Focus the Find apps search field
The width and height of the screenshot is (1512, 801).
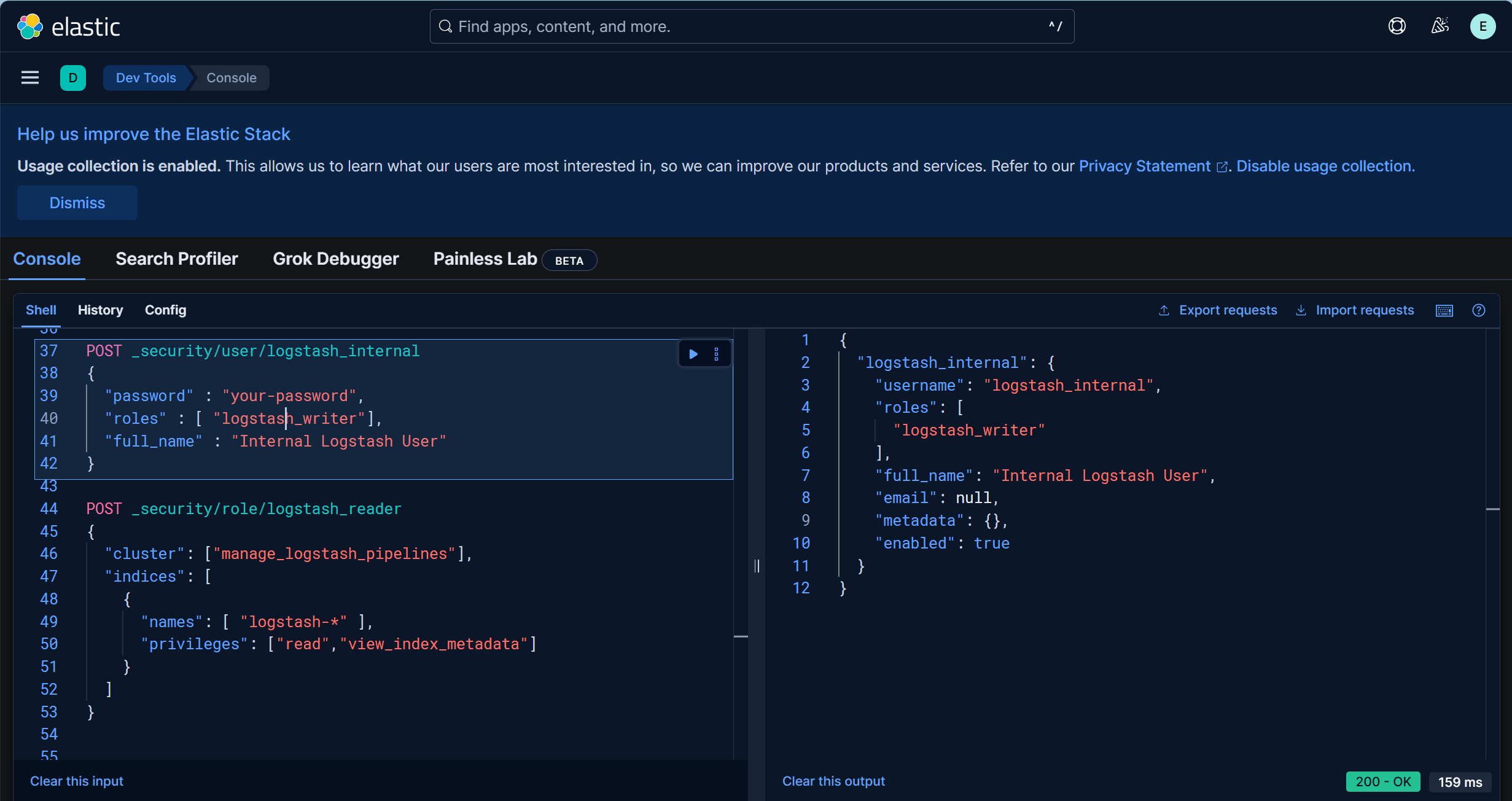752,26
